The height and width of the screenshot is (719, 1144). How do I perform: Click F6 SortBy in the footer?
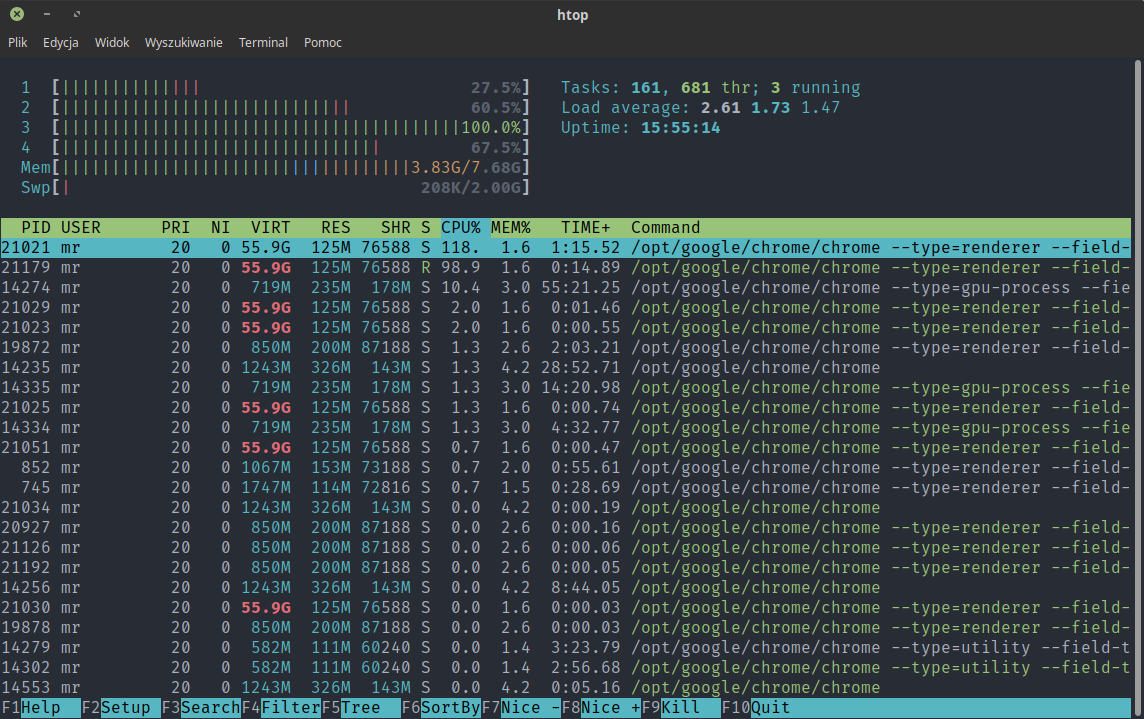click(x=441, y=707)
